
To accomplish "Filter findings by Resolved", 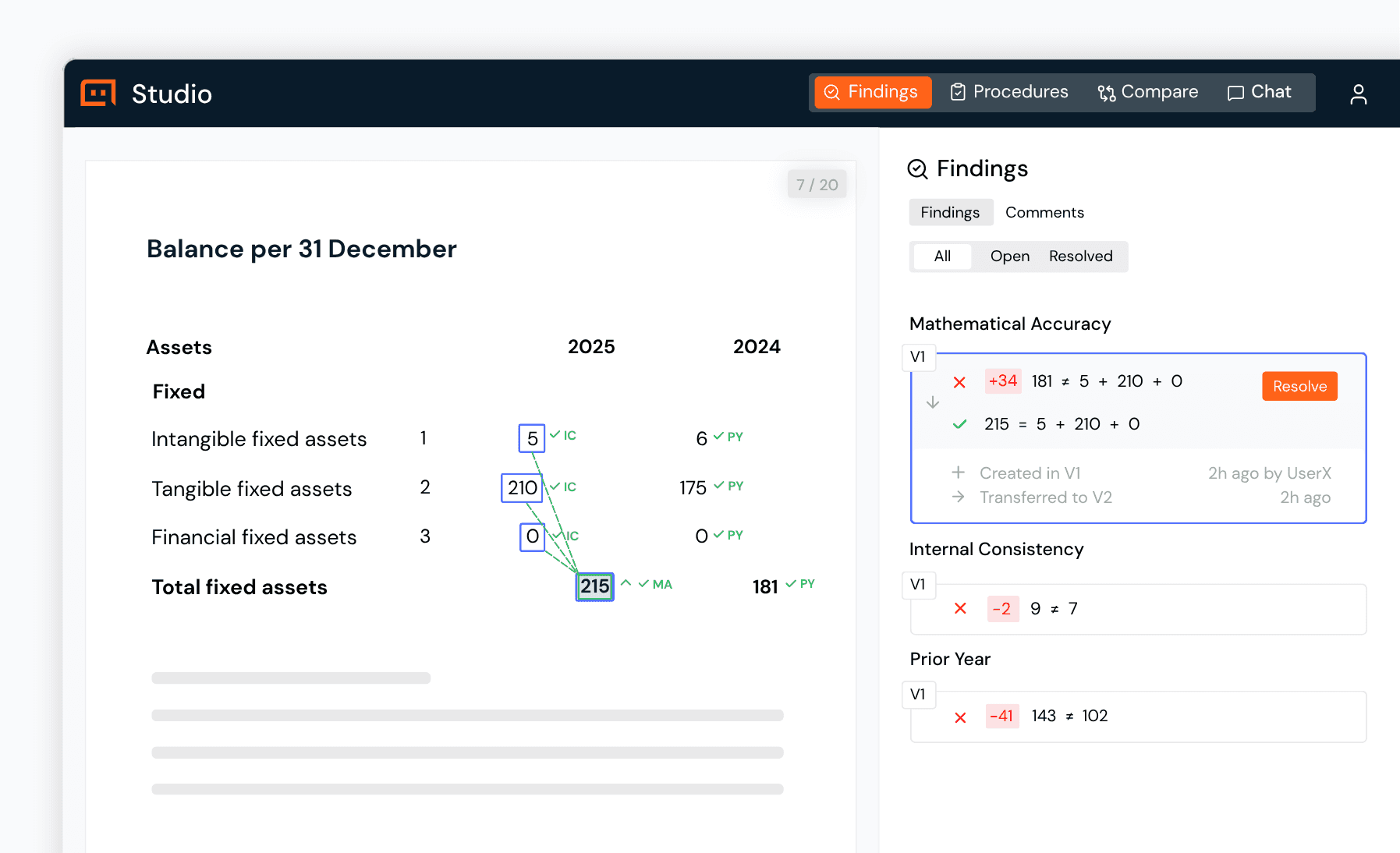I will coord(1080,256).
